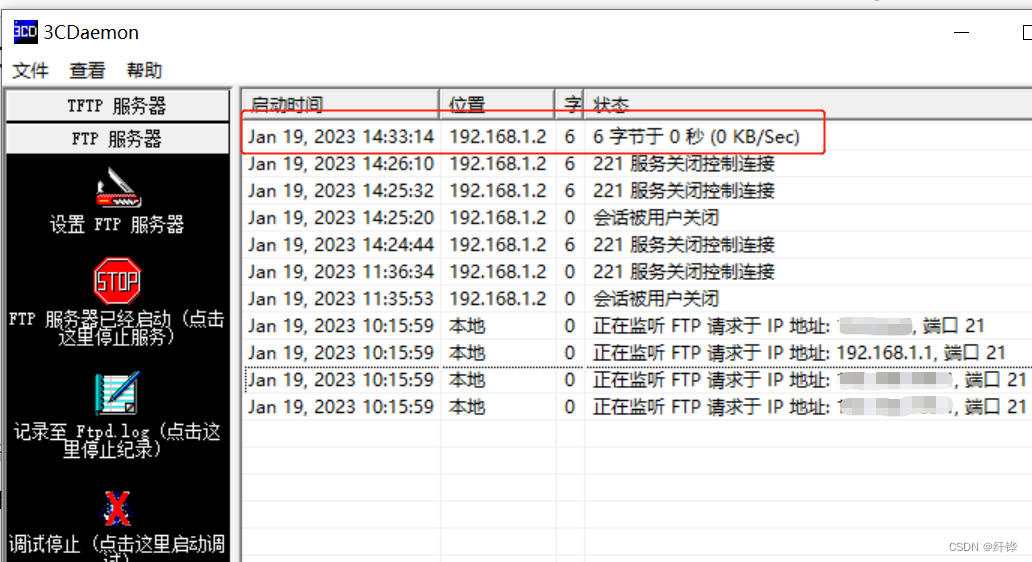Sort by the 启动时间 column header

coord(340,104)
